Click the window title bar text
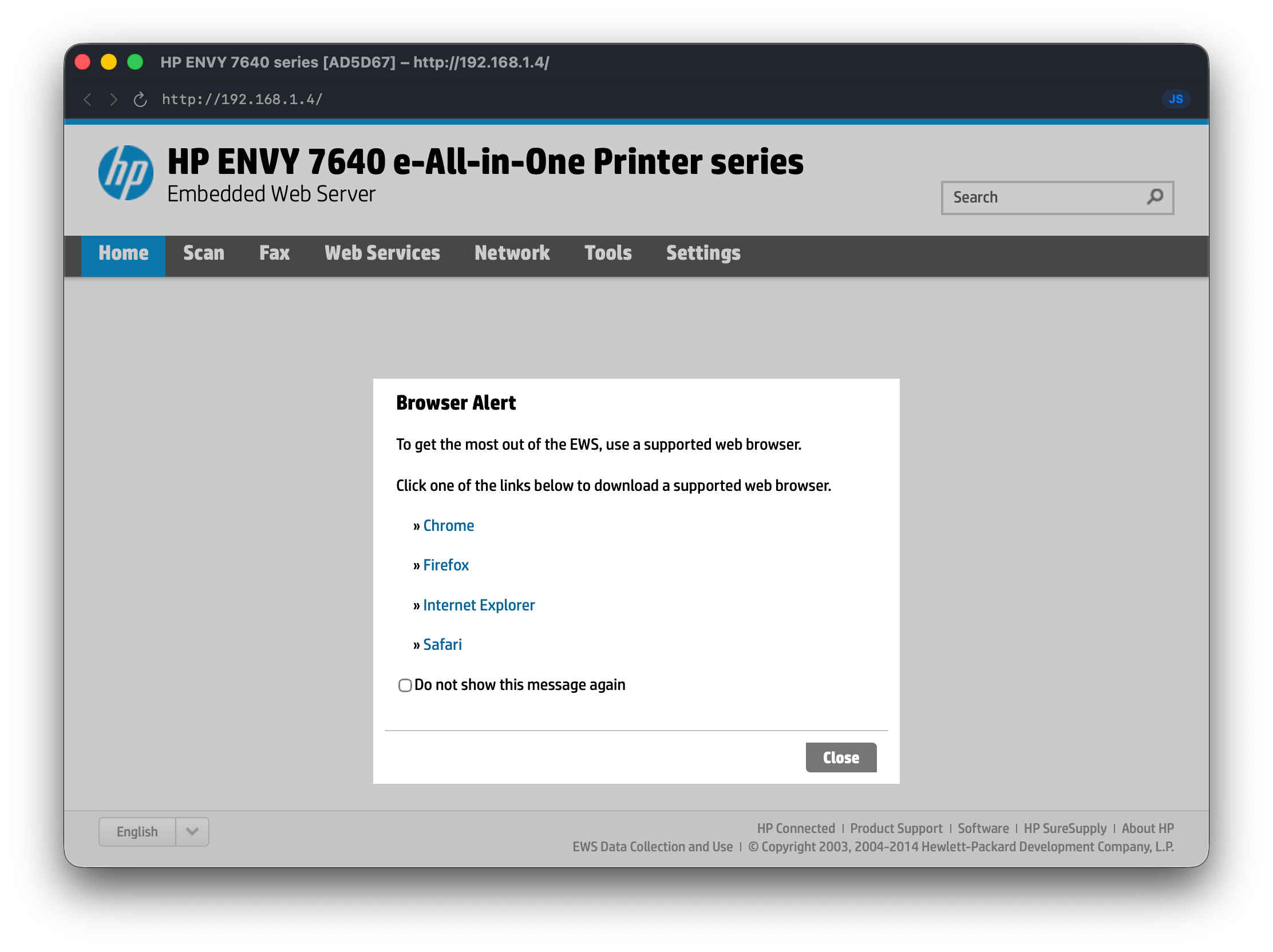The height and width of the screenshot is (952, 1273). pyautogui.click(x=354, y=62)
